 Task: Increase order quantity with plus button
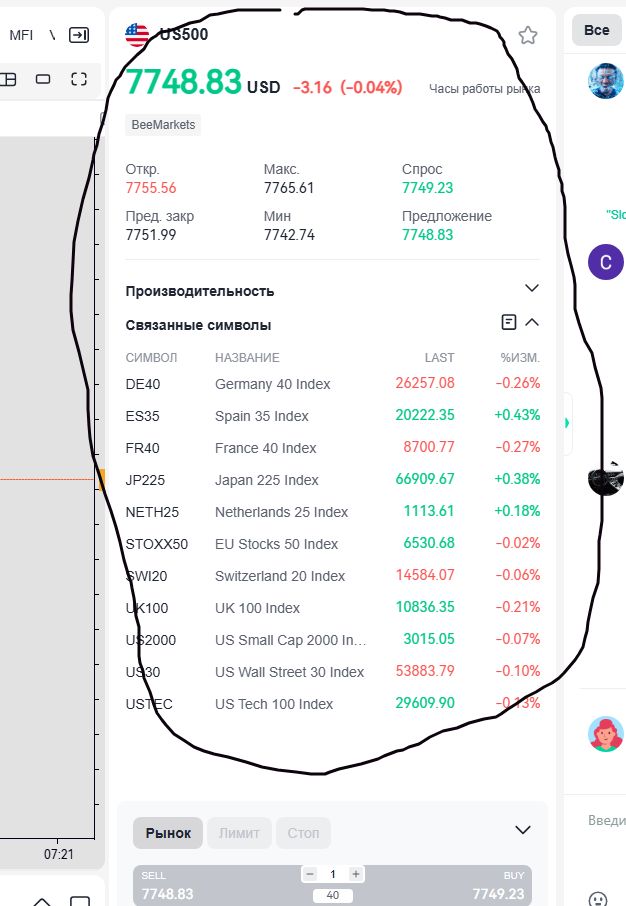click(x=356, y=874)
